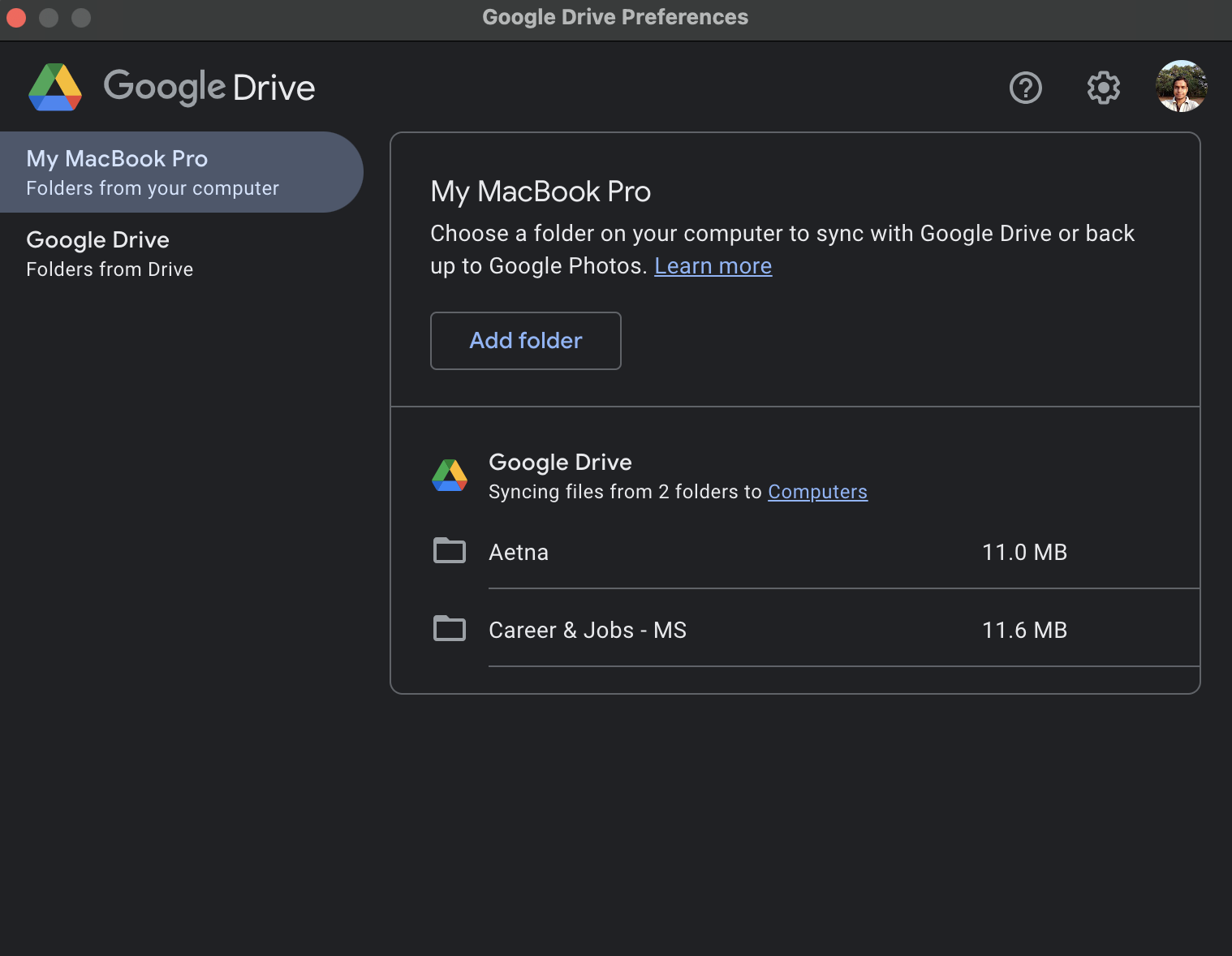Click the Google Drive logo in header
The width and height of the screenshot is (1232, 956).
(x=55, y=87)
